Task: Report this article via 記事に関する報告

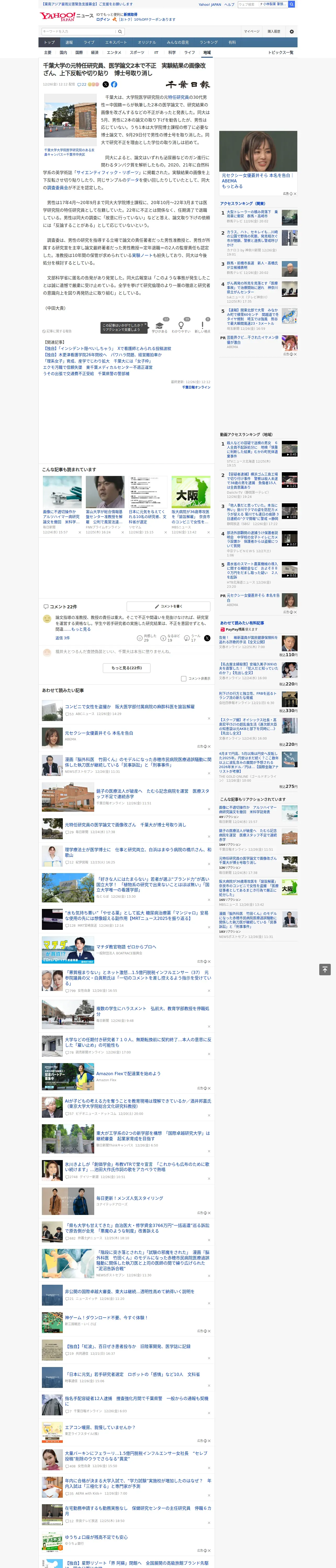Action: pyautogui.click(x=57, y=331)
